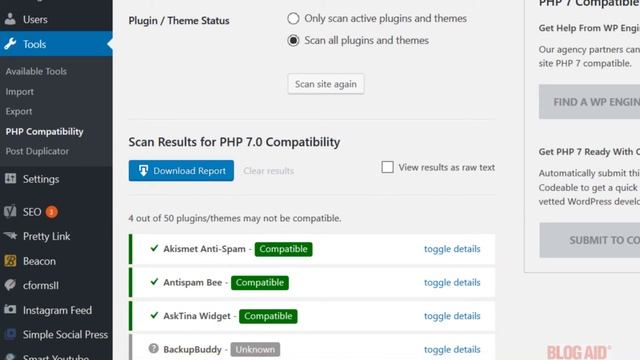Go to Export submenu item
The height and width of the screenshot is (360, 640).
19,111
